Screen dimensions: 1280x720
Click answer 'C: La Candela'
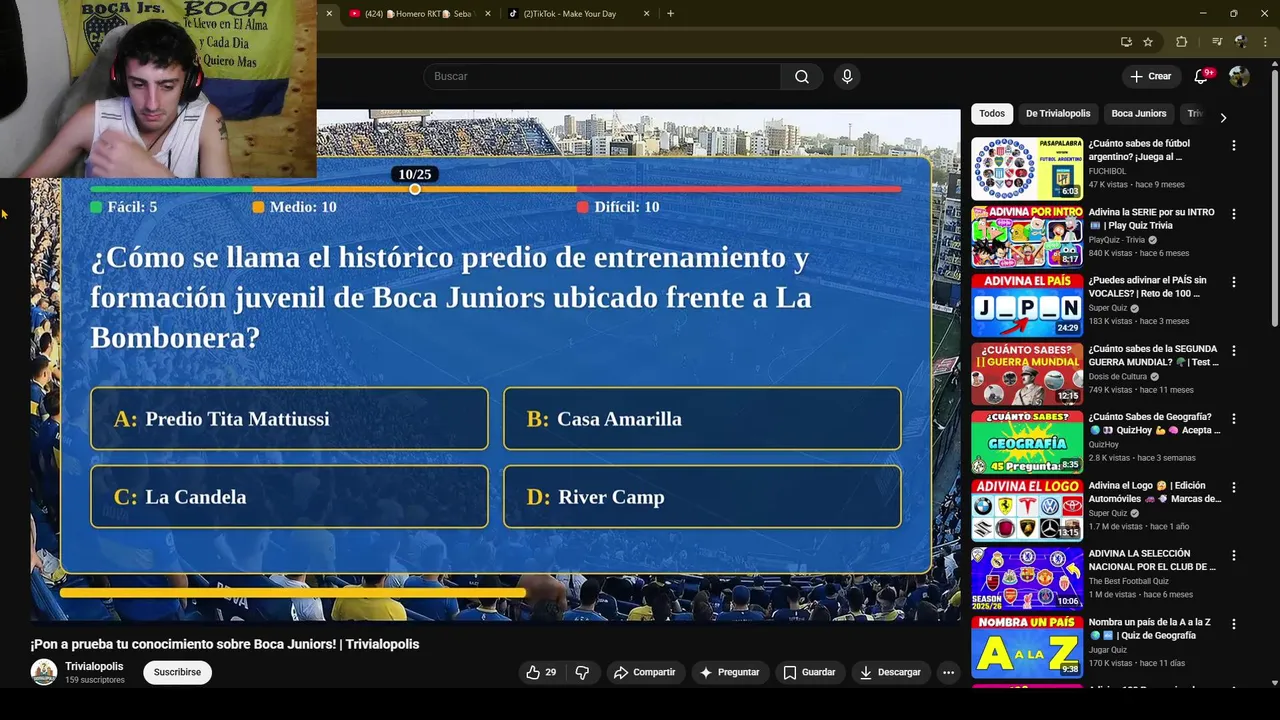pos(289,497)
